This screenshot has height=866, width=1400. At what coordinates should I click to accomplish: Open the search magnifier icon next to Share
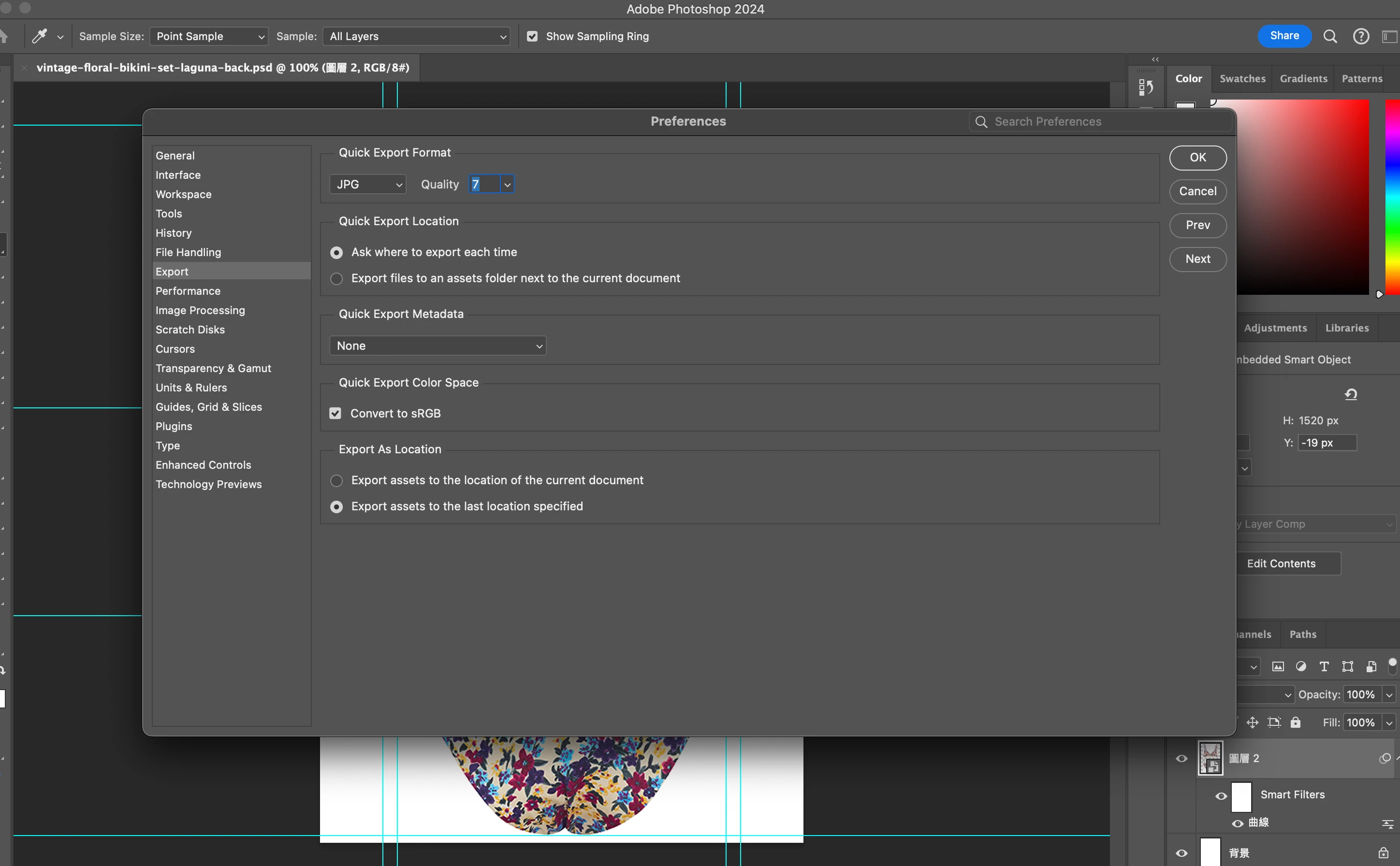tap(1330, 36)
